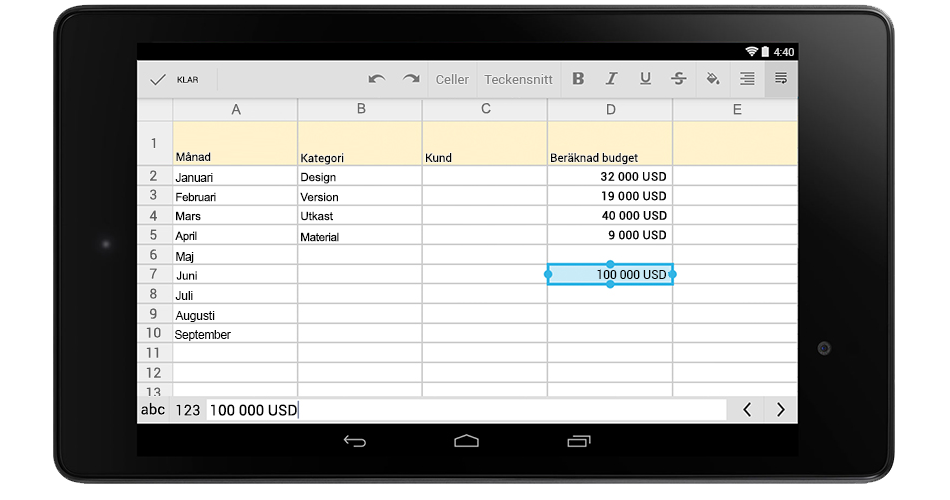Open the Teckensnitt menu
The image size is (950, 500).
pyautogui.click(x=518, y=79)
